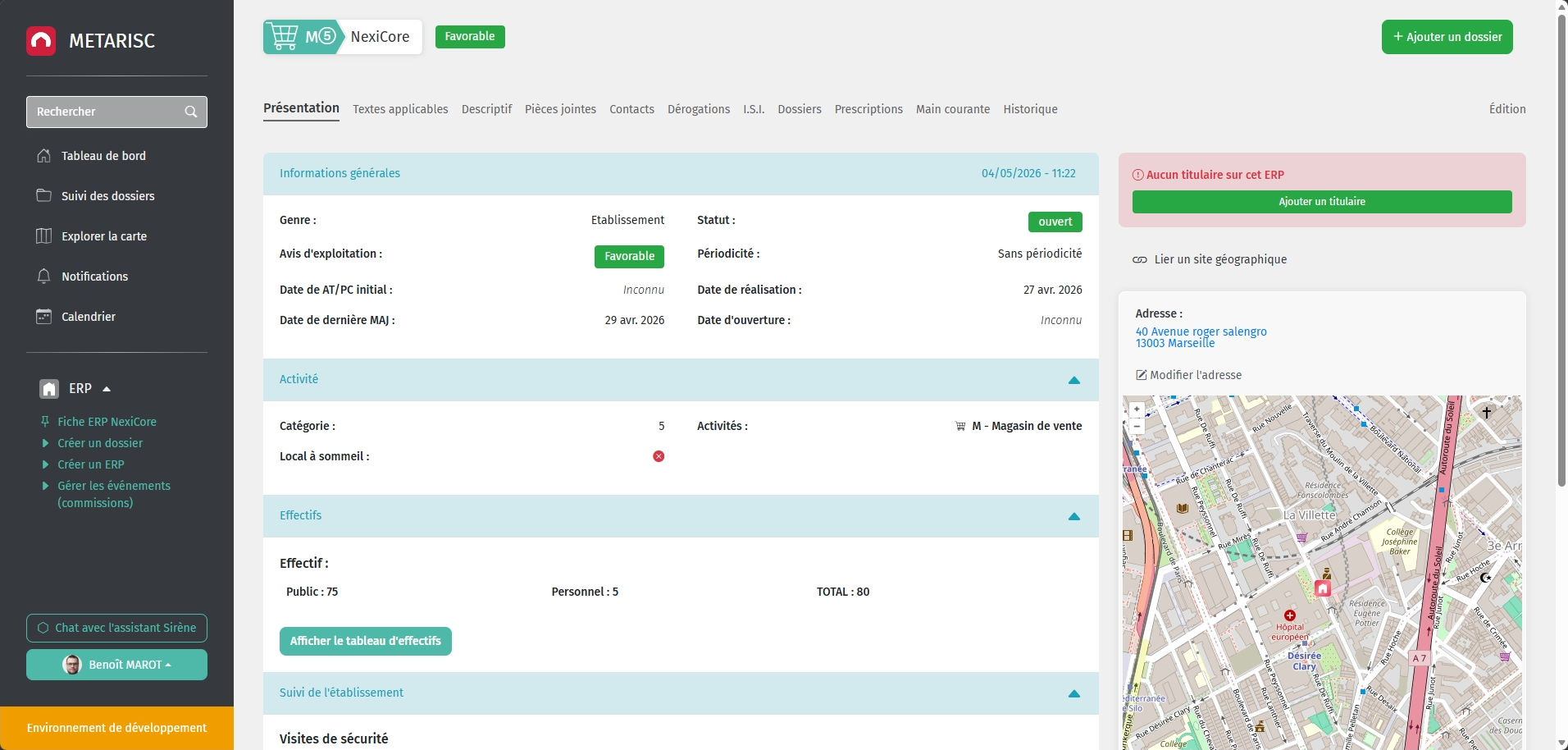Screen dimensions: 1568x750
Task: Click the Hôpital européen red cross marker
Action: tap(1290, 615)
